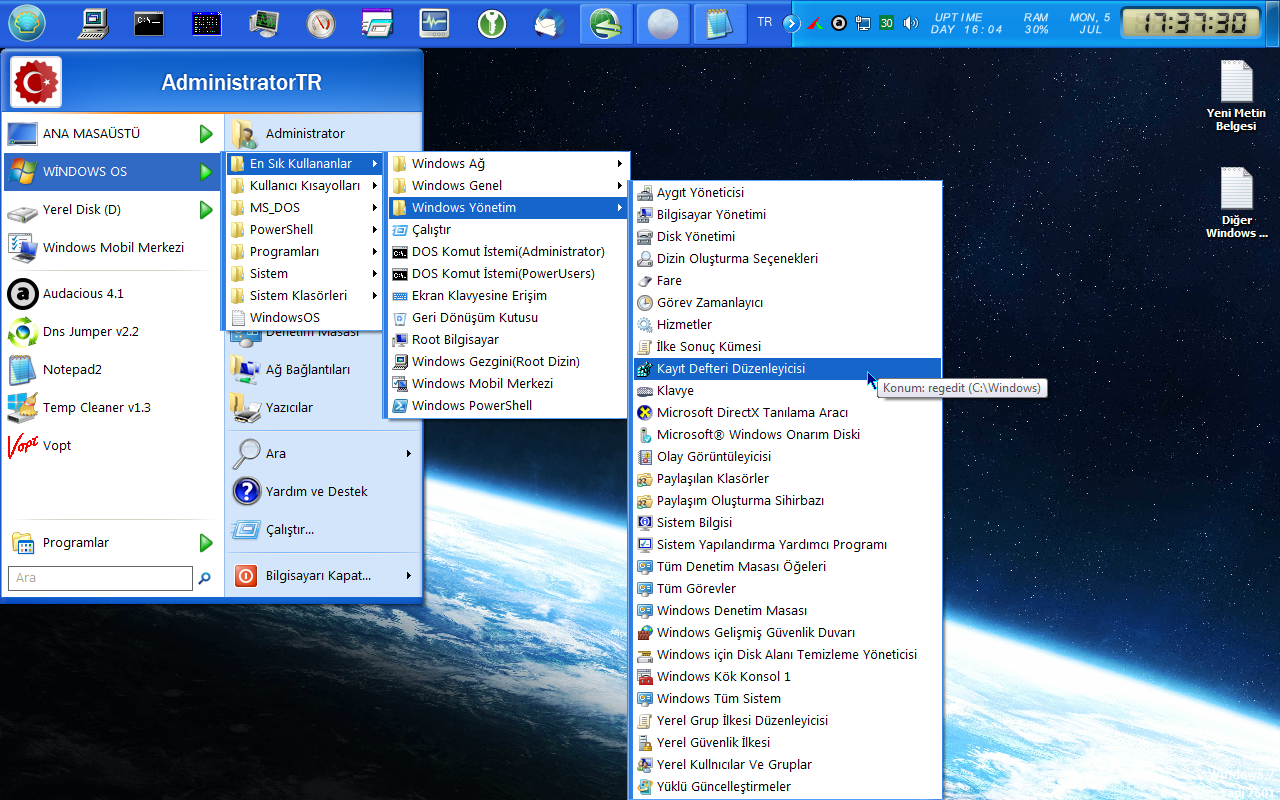Click the command prompt icon in the top dock

(149, 22)
